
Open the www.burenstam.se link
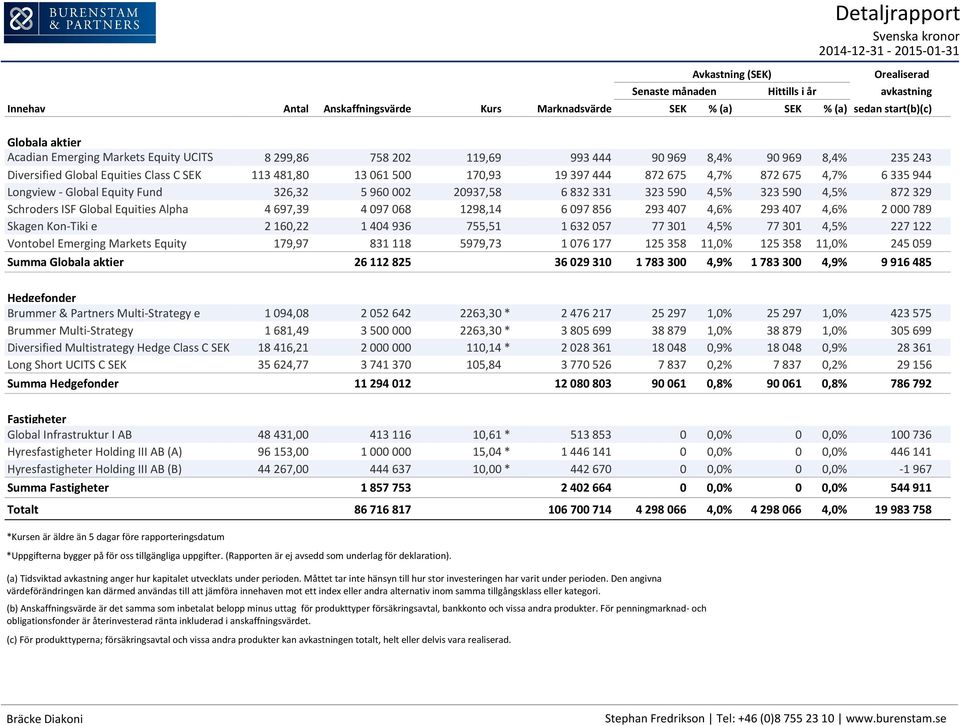tap(896, 719)
